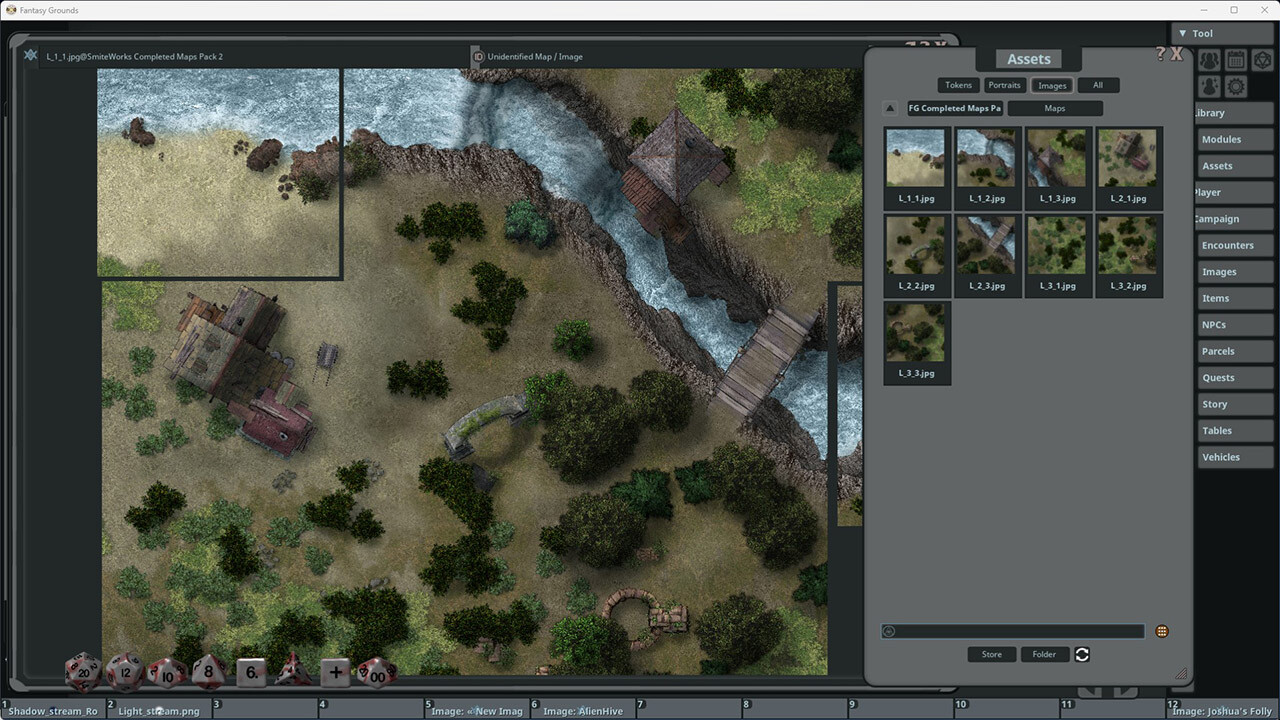Screen dimensions: 1280x720
Task: Click the Store button
Action: click(x=991, y=654)
